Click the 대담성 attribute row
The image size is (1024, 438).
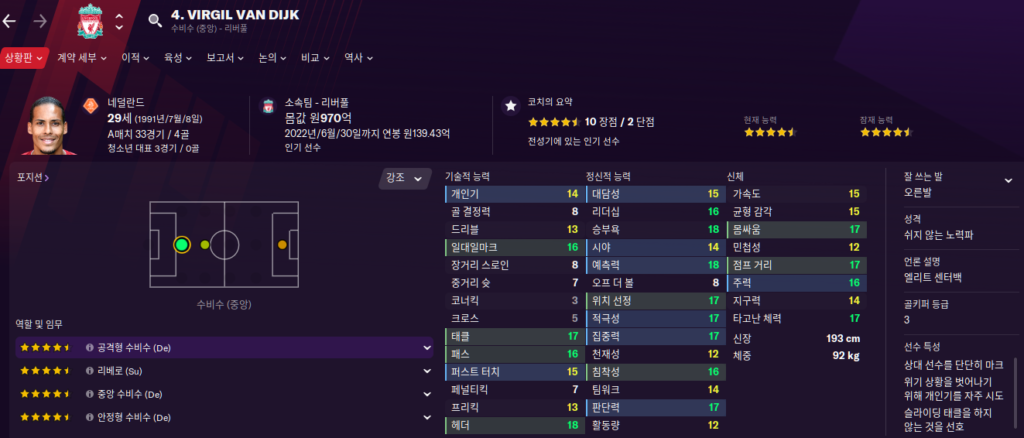(656, 194)
